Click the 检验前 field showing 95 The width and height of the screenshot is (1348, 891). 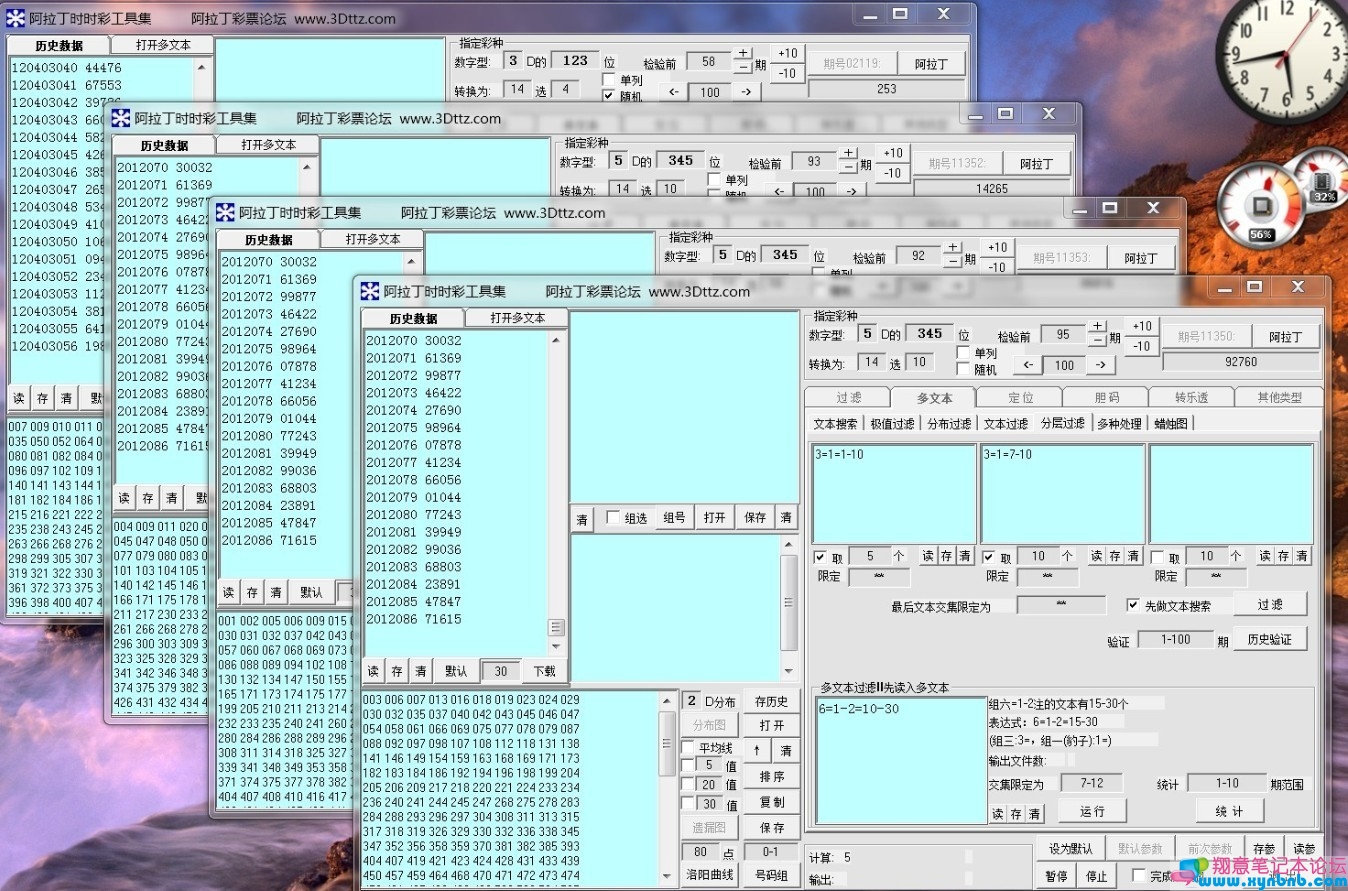click(1062, 336)
